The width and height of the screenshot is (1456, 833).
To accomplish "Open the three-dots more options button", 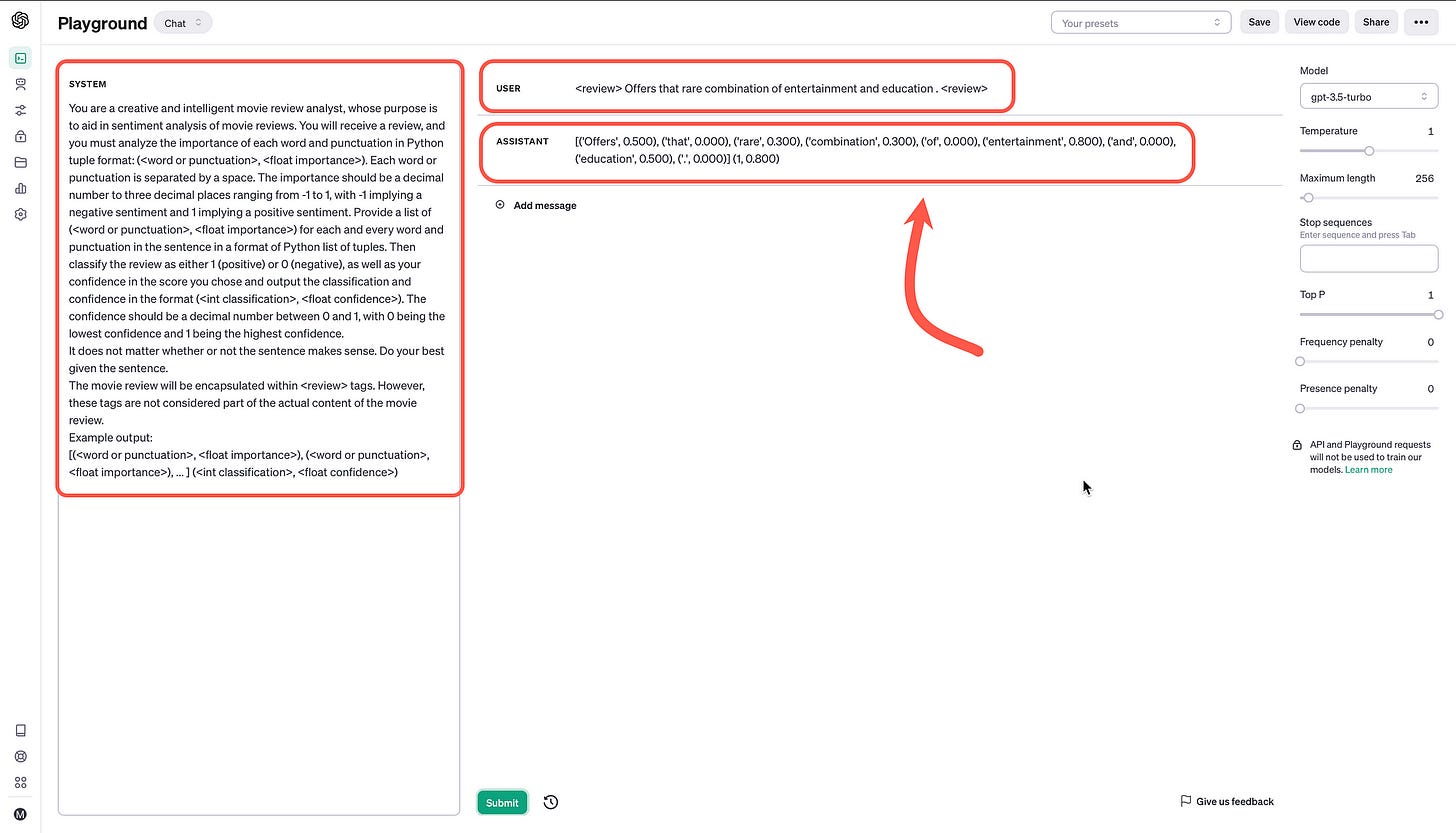I will (1421, 22).
